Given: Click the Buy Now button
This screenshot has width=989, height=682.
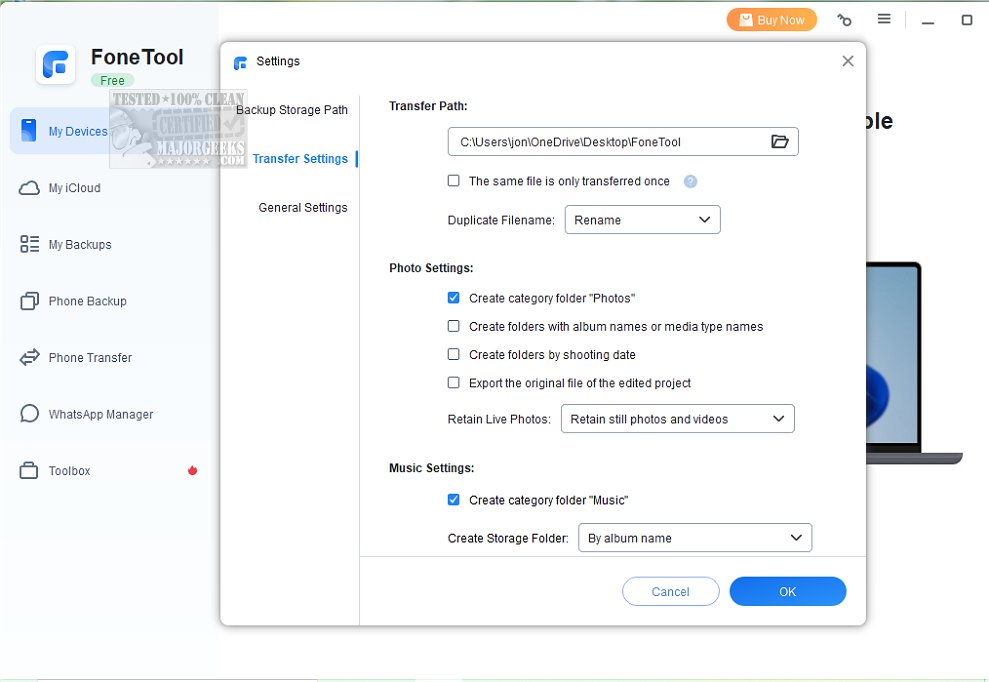Looking at the screenshot, I should click(x=771, y=20).
